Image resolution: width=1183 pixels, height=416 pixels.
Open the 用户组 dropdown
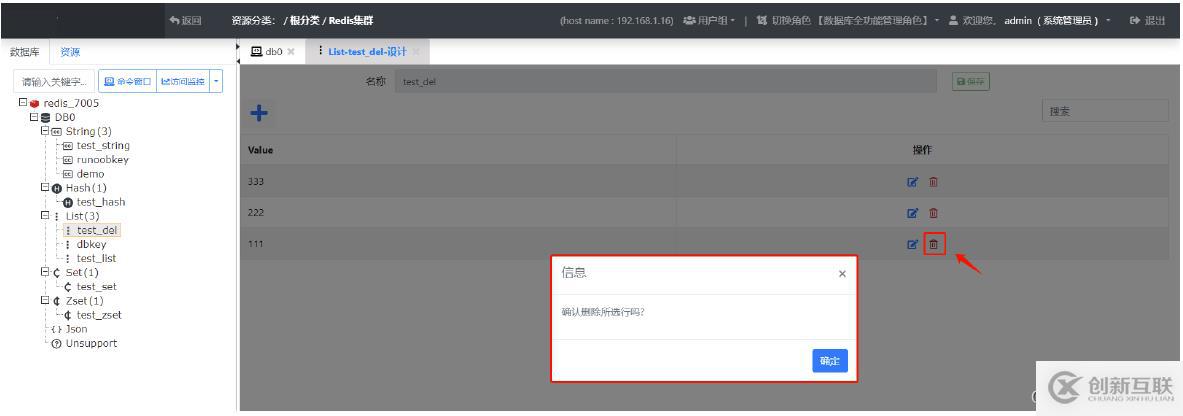709,20
